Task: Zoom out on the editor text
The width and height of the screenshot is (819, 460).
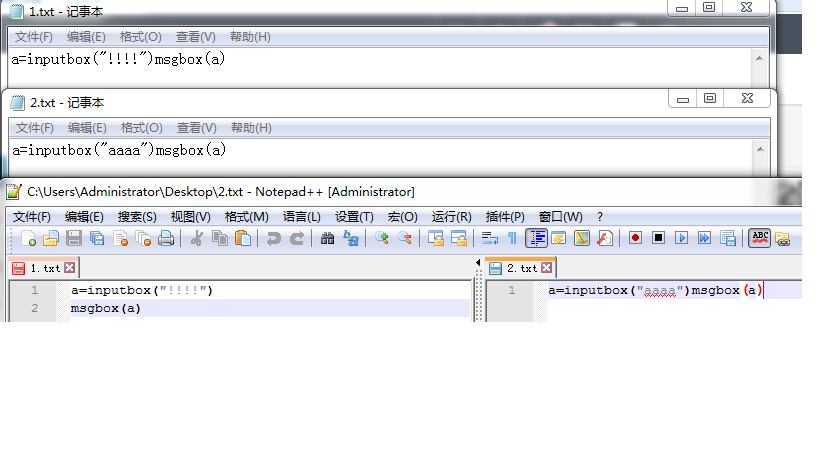Action: (x=405, y=239)
